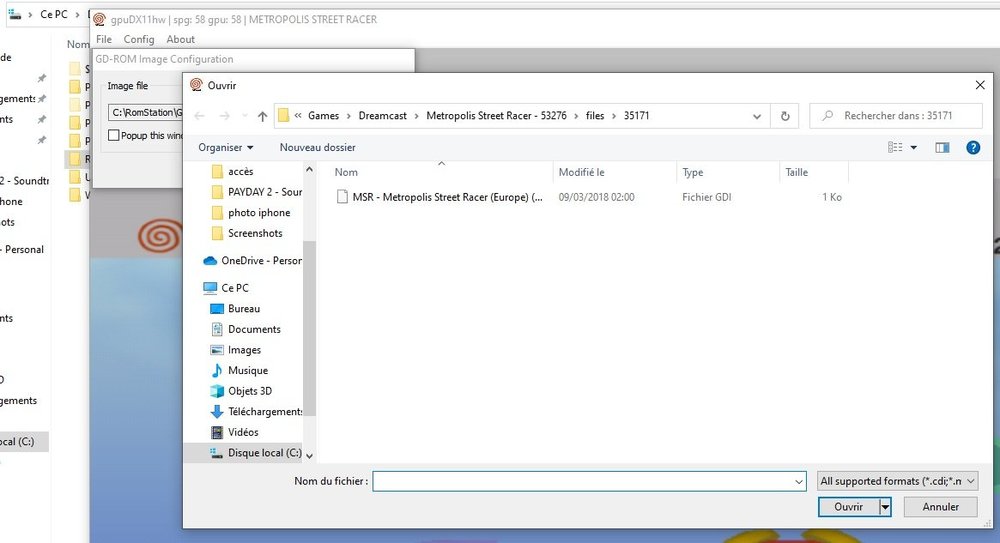Click the photo iphone folder icon
The image size is (1000, 543).
point(217,212)
